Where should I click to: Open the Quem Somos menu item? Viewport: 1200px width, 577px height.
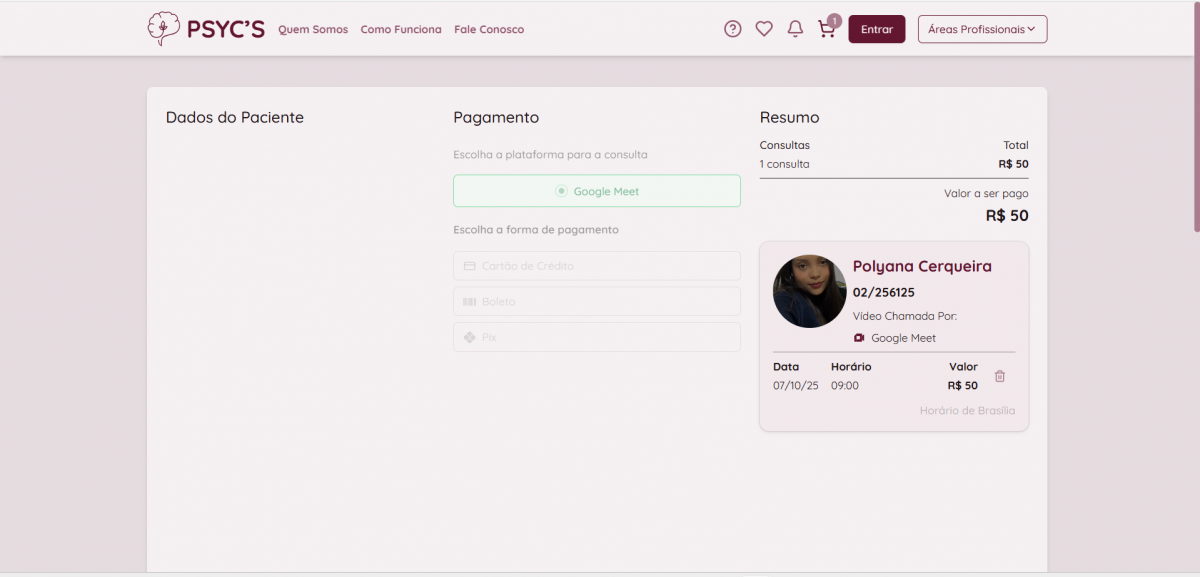(x=313, y=30)
